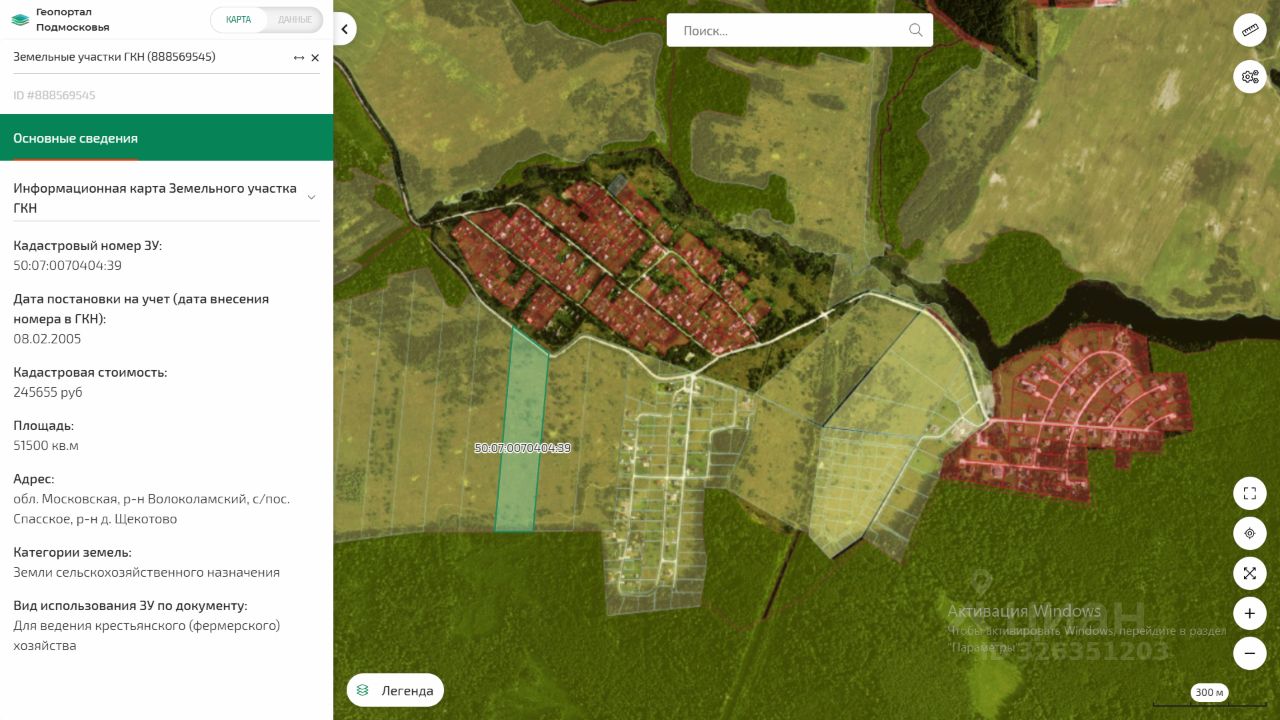
Task: Activate the ruler measurement tool
Action: [1249, 31]
